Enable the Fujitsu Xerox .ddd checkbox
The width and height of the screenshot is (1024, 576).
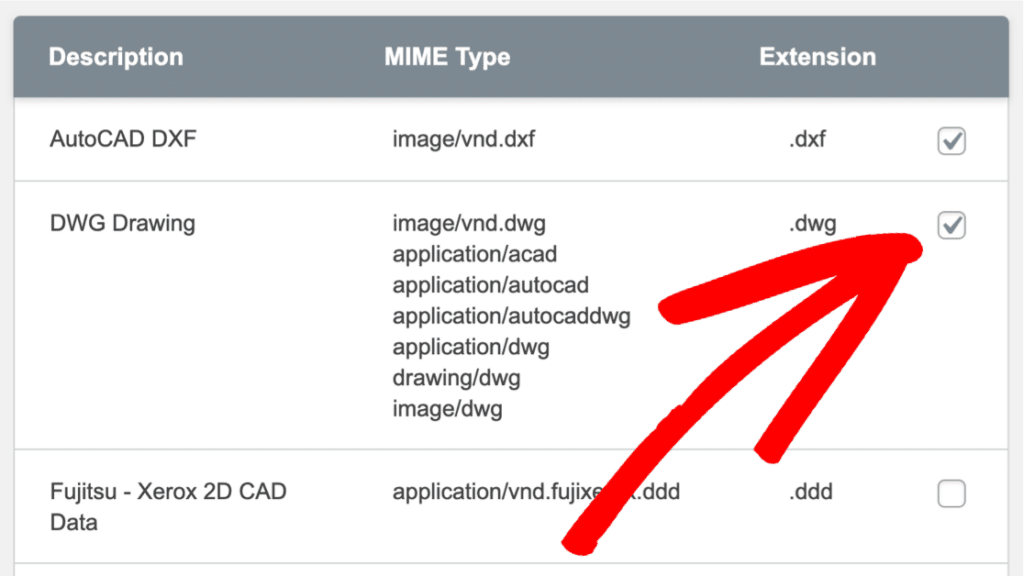pos(952,493)
